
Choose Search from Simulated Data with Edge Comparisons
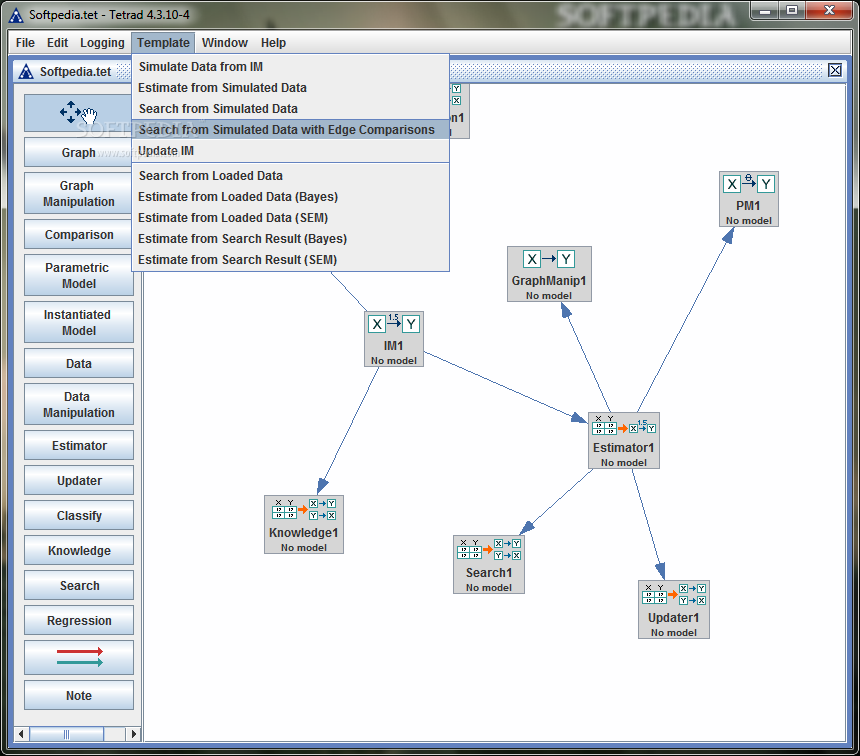click(x=291, y=129)
